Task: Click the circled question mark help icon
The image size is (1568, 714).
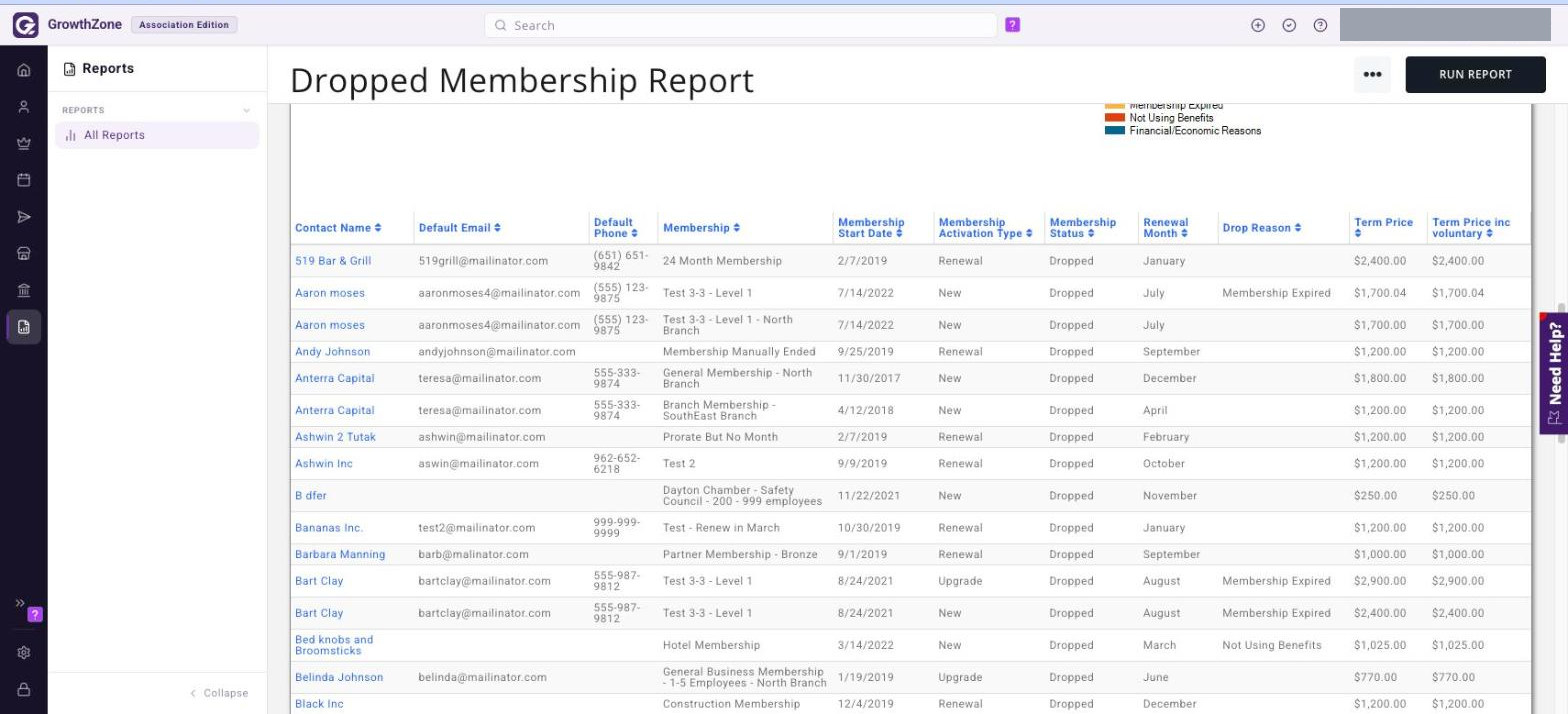Action: tap(1320, 25)
